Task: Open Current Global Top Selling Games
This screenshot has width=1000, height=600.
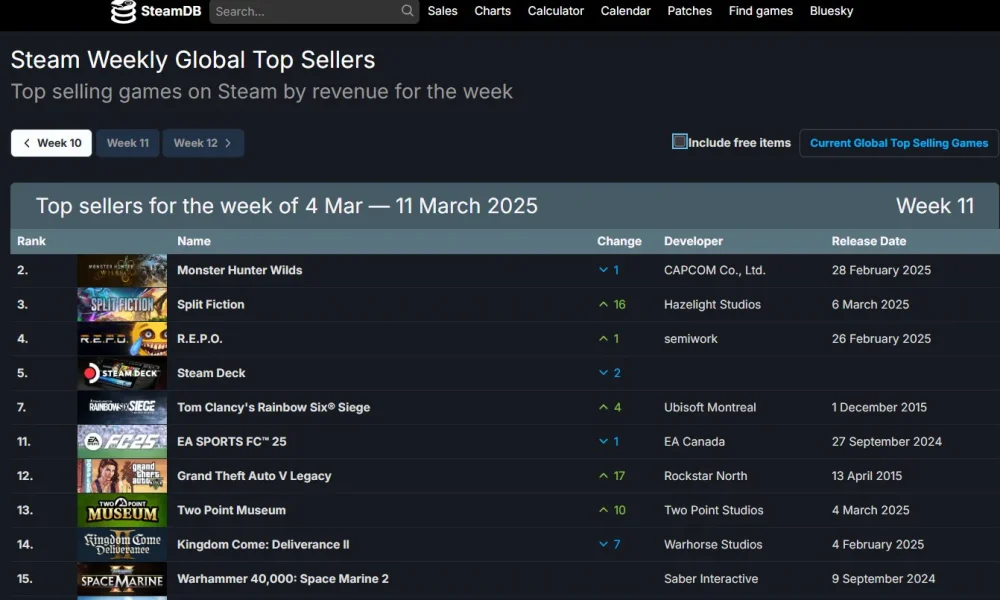Action: click(x=899, y=143)
